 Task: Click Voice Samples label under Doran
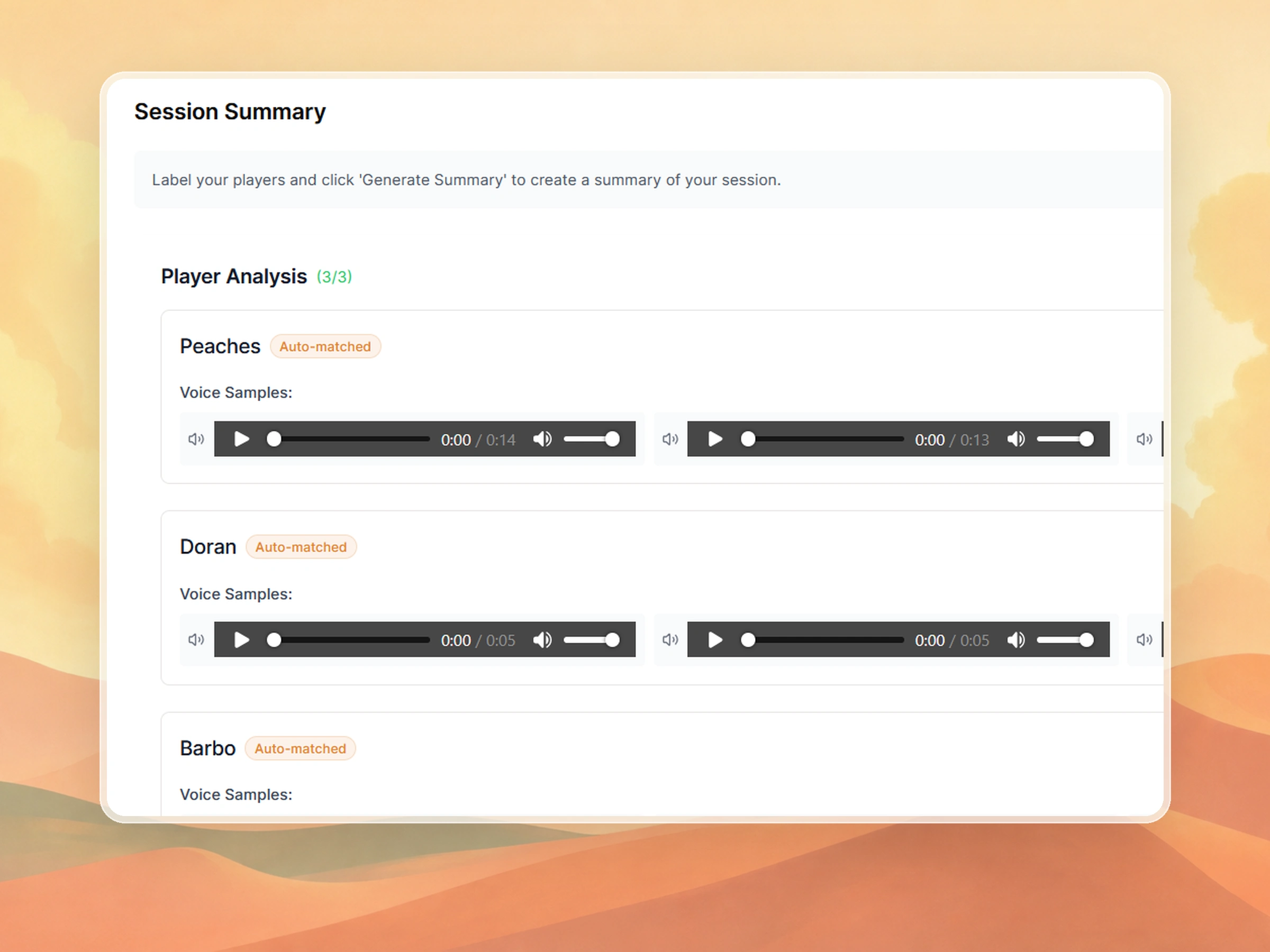pos(236,594)
